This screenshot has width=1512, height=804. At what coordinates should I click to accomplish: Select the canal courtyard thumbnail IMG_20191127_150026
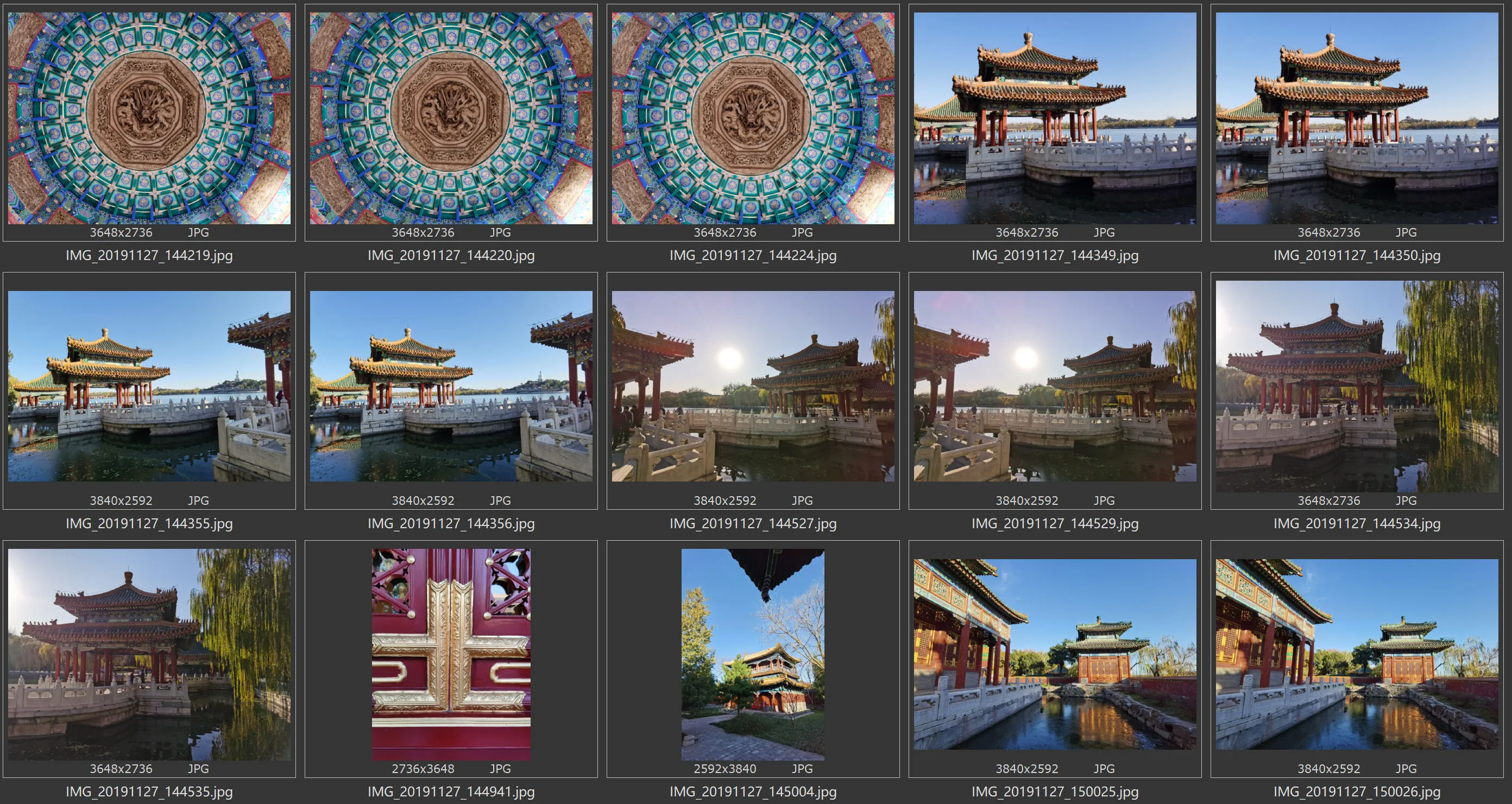[1357, 654]
